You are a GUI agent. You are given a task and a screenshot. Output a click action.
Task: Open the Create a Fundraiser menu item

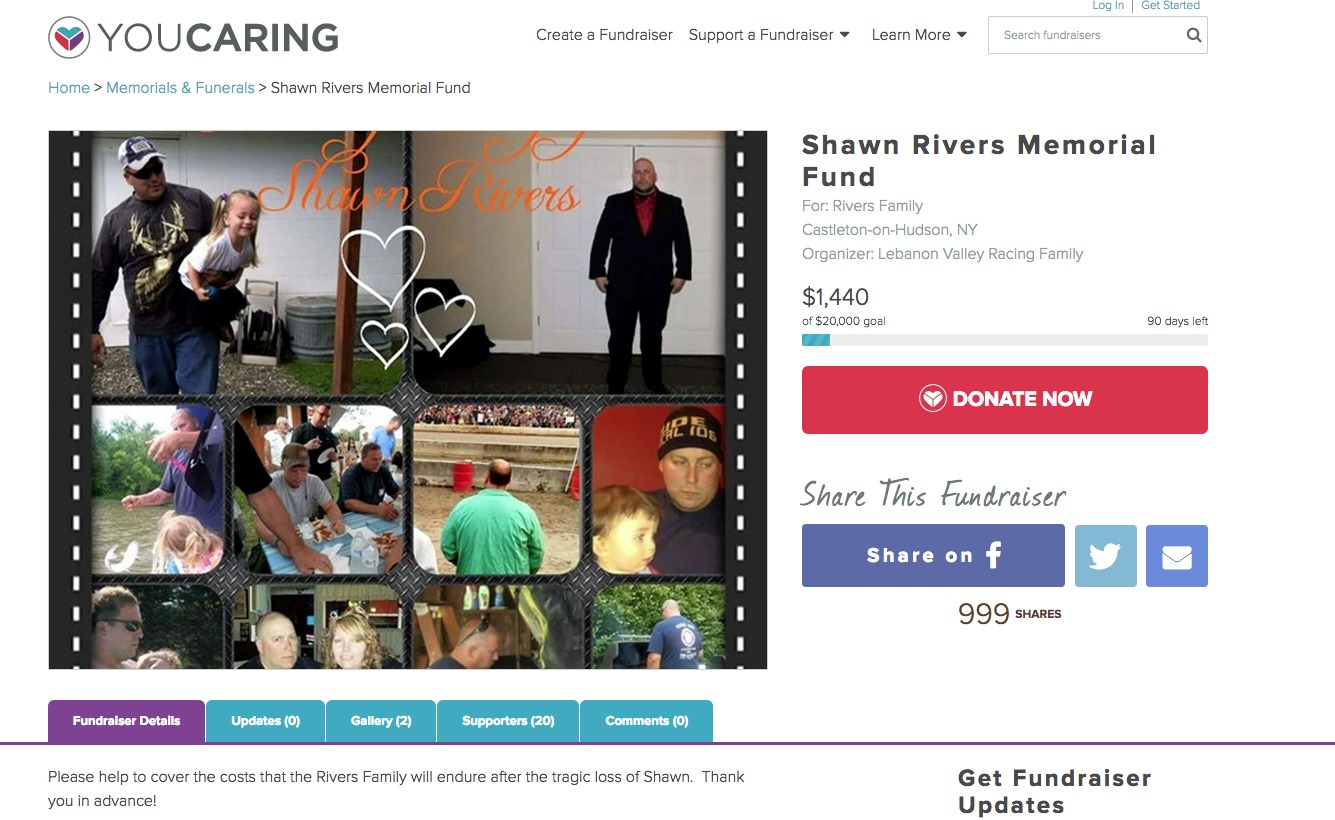604,35
